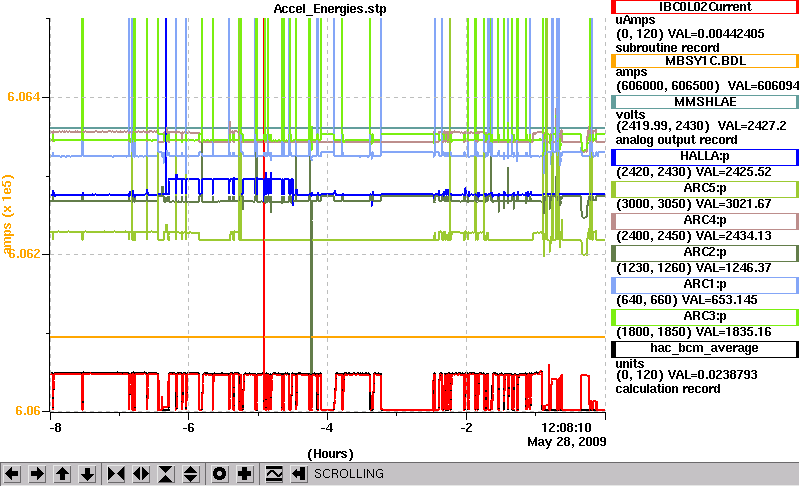The image size is (799, 486).
Task: Click the SCROLLING status text
Action: click(349, 474)
